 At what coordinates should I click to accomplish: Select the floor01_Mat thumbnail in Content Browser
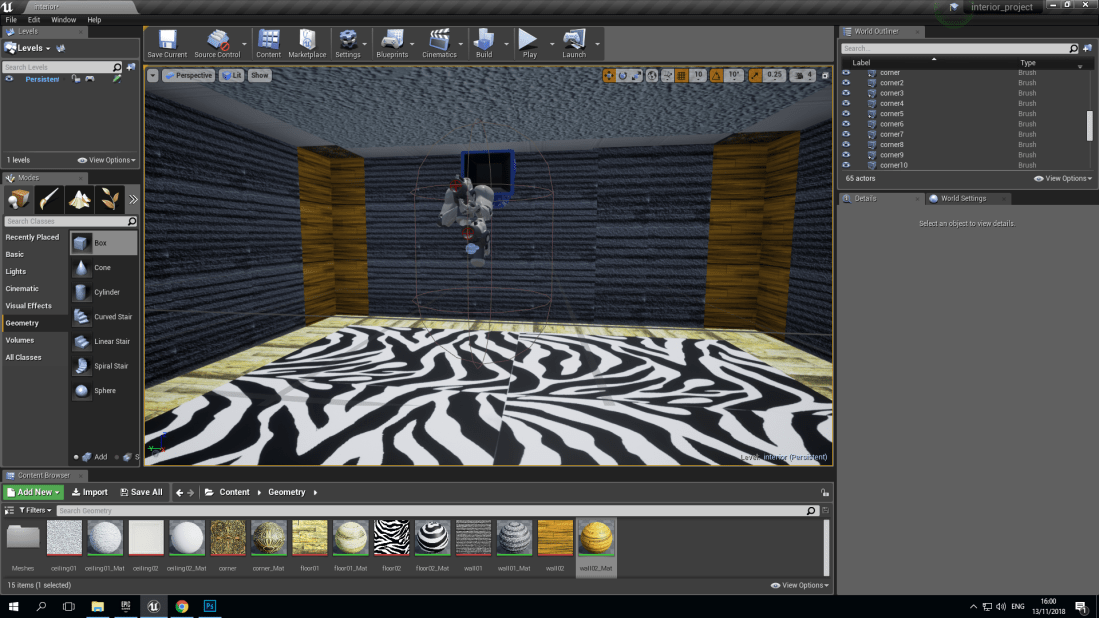coord(350,540)
